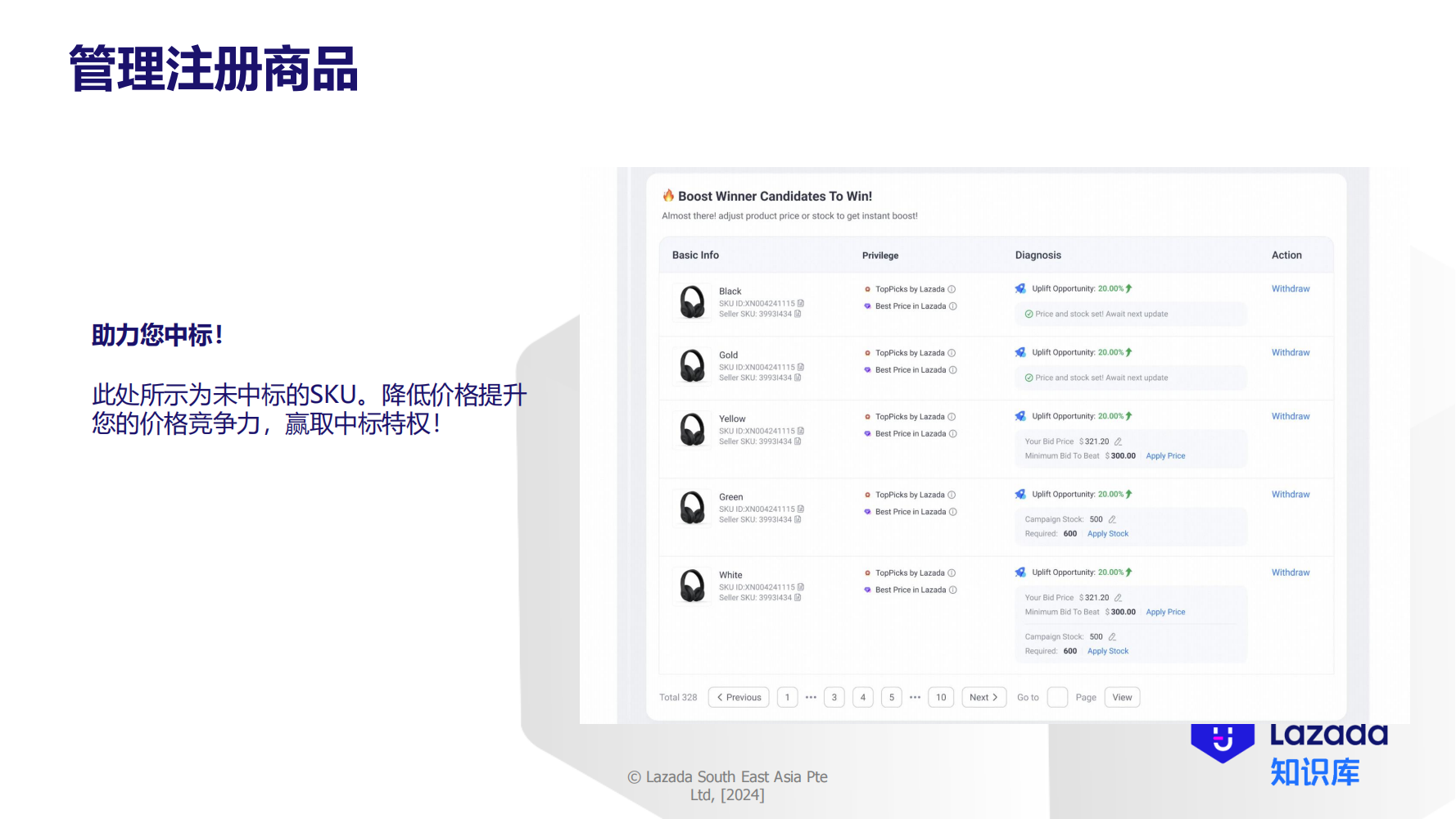The height and width of the screenshot is (819, 1456).
Task: Edit bid price pencil in Yellow row
Action: (x=1118, y=441)
